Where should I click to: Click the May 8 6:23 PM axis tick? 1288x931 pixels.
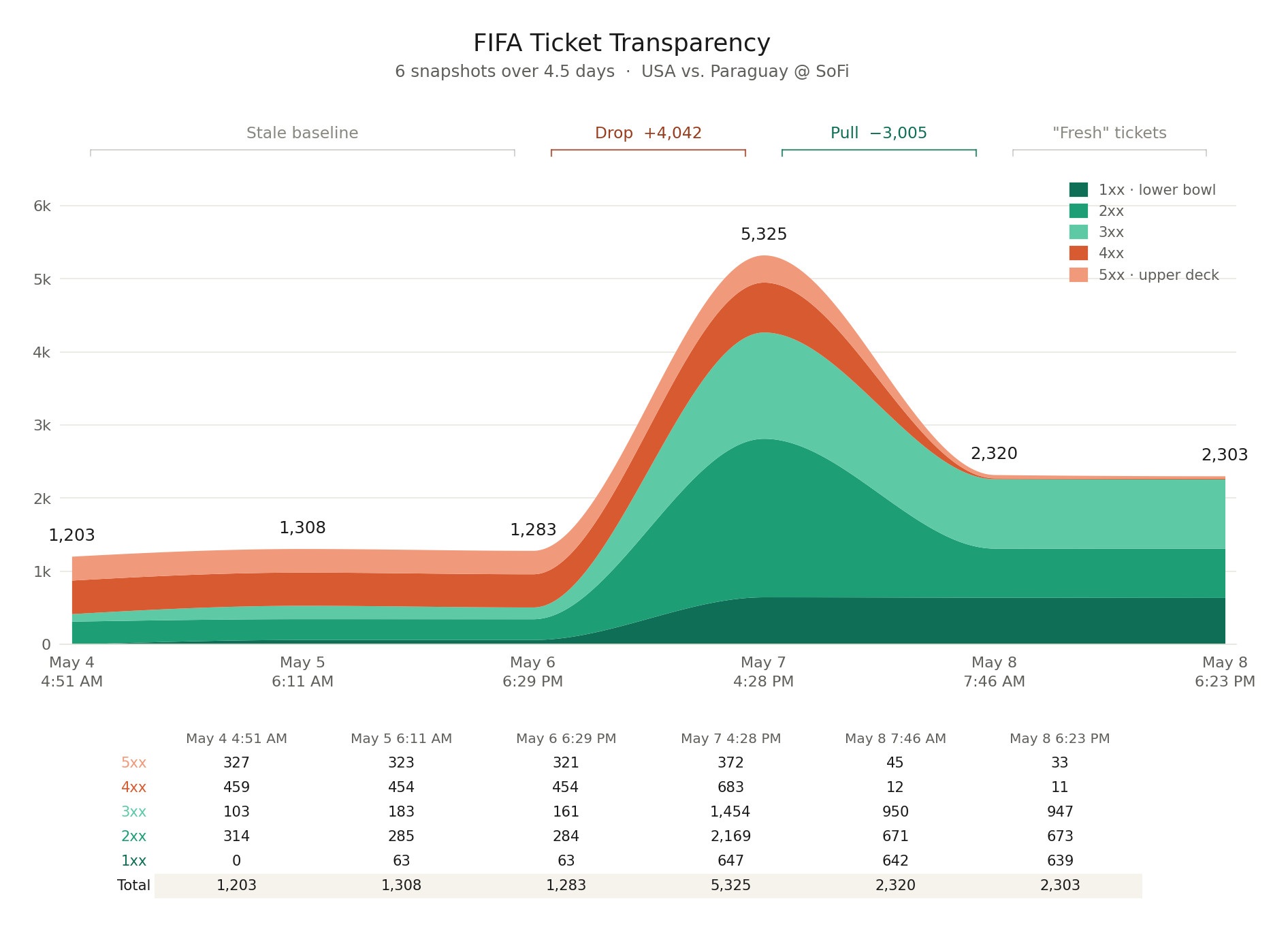[1225, 672]
